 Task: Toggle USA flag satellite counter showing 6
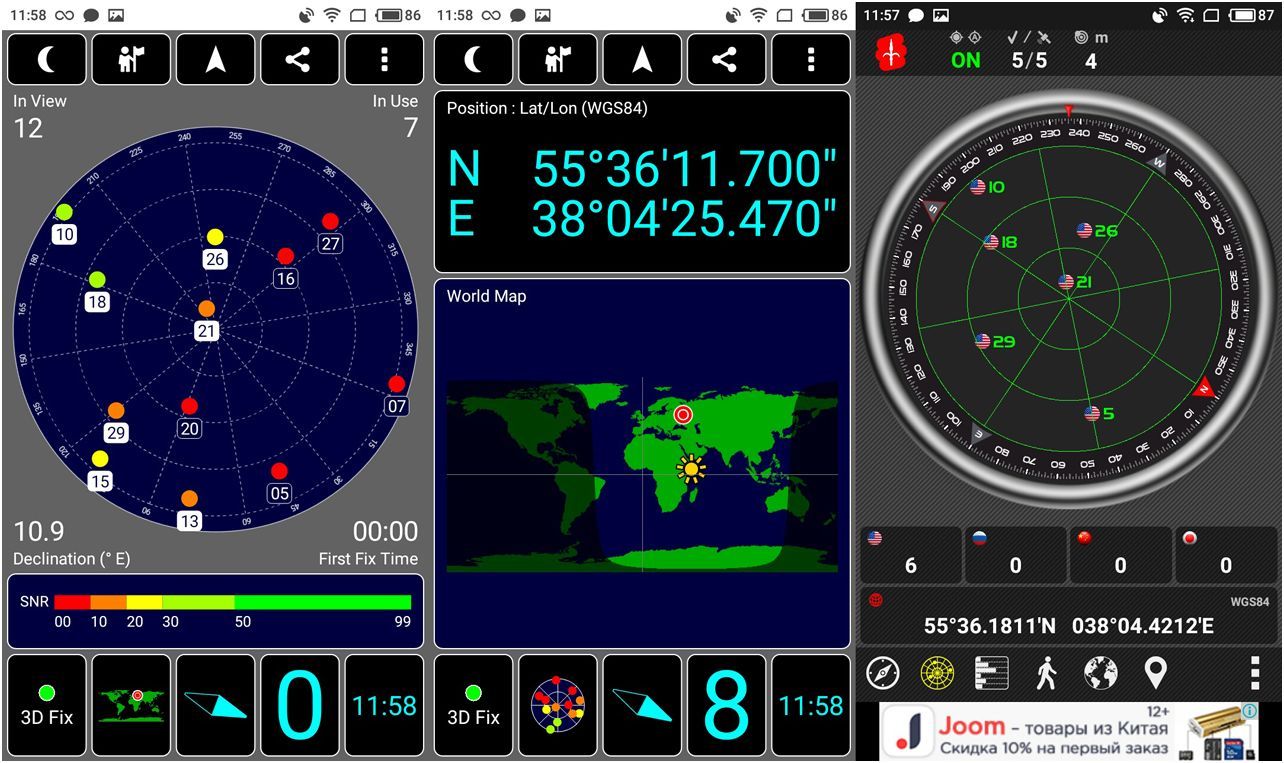coord(910,556)
